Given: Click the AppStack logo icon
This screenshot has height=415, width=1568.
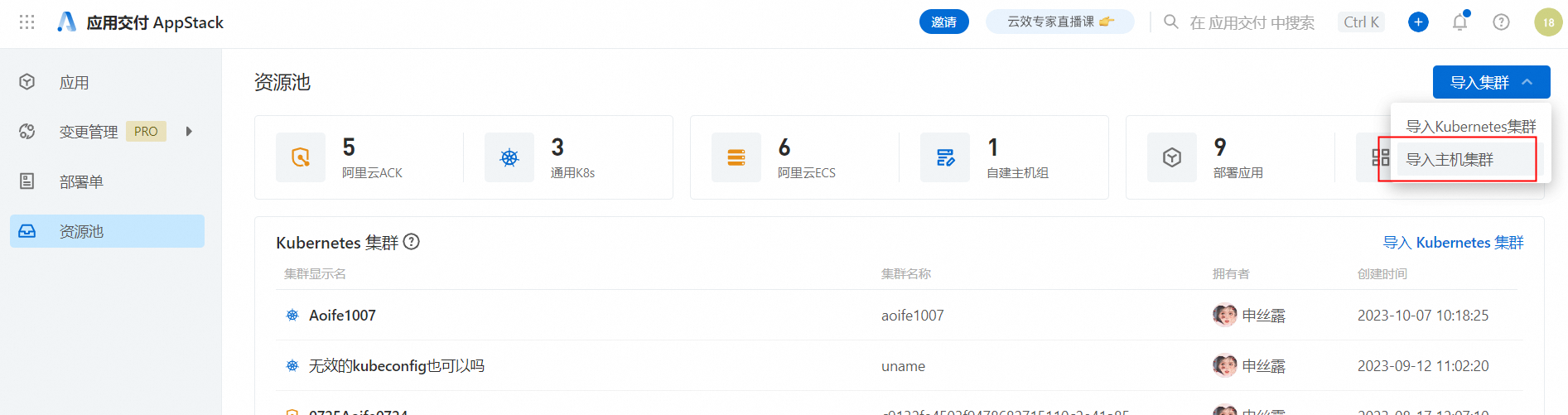Looking at the screenshot, I should (x=66, y=22).
